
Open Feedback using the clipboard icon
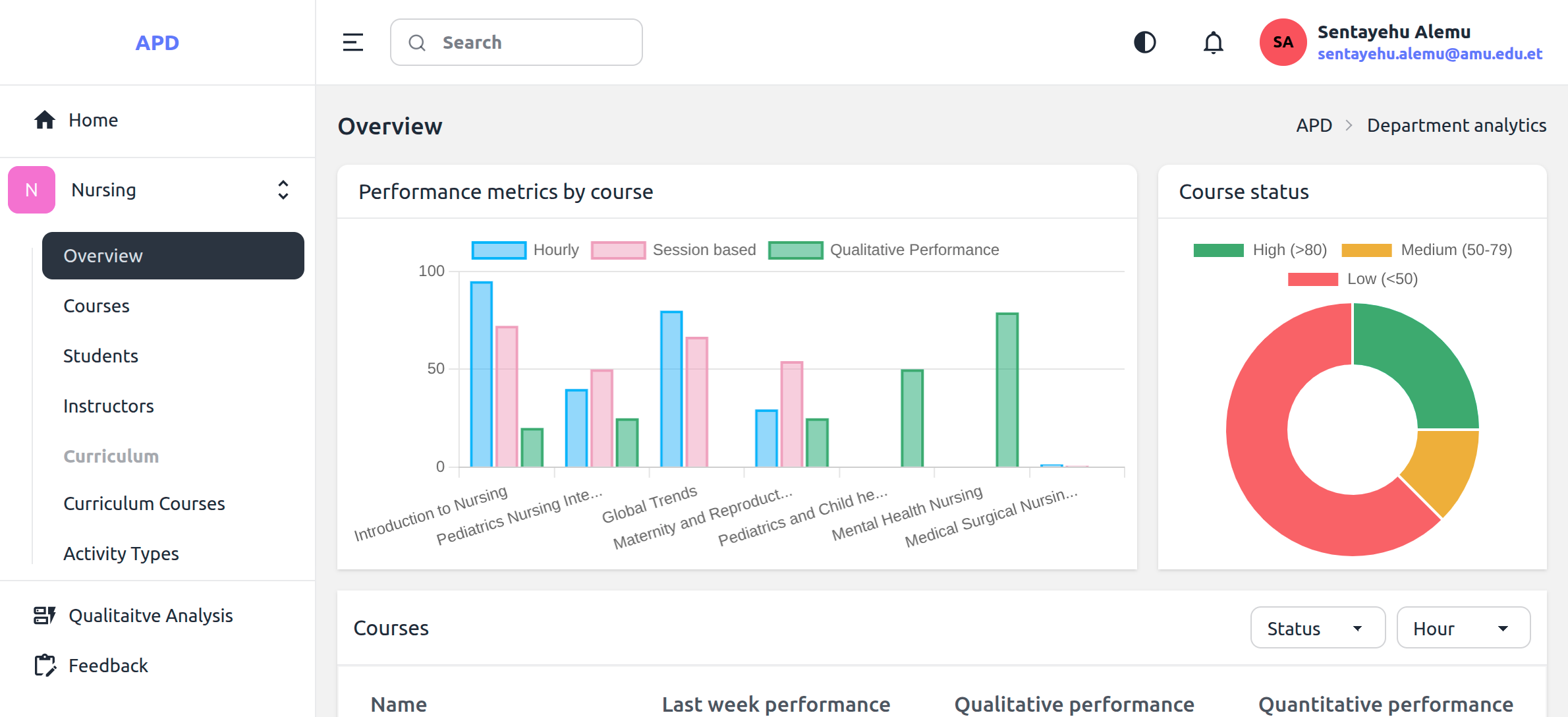click(x=44, y=666)
